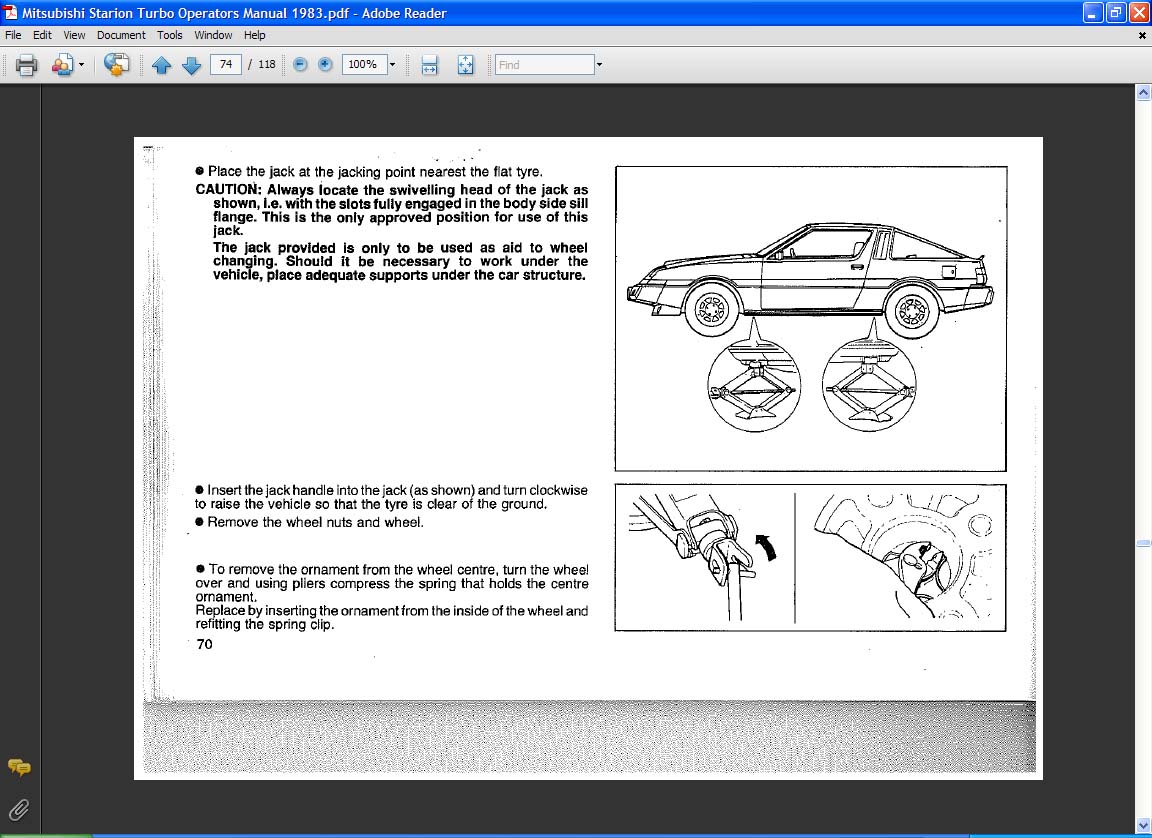Open the Tools menu
Viewport: 1152px width, 838px height.
click(170, 35)
